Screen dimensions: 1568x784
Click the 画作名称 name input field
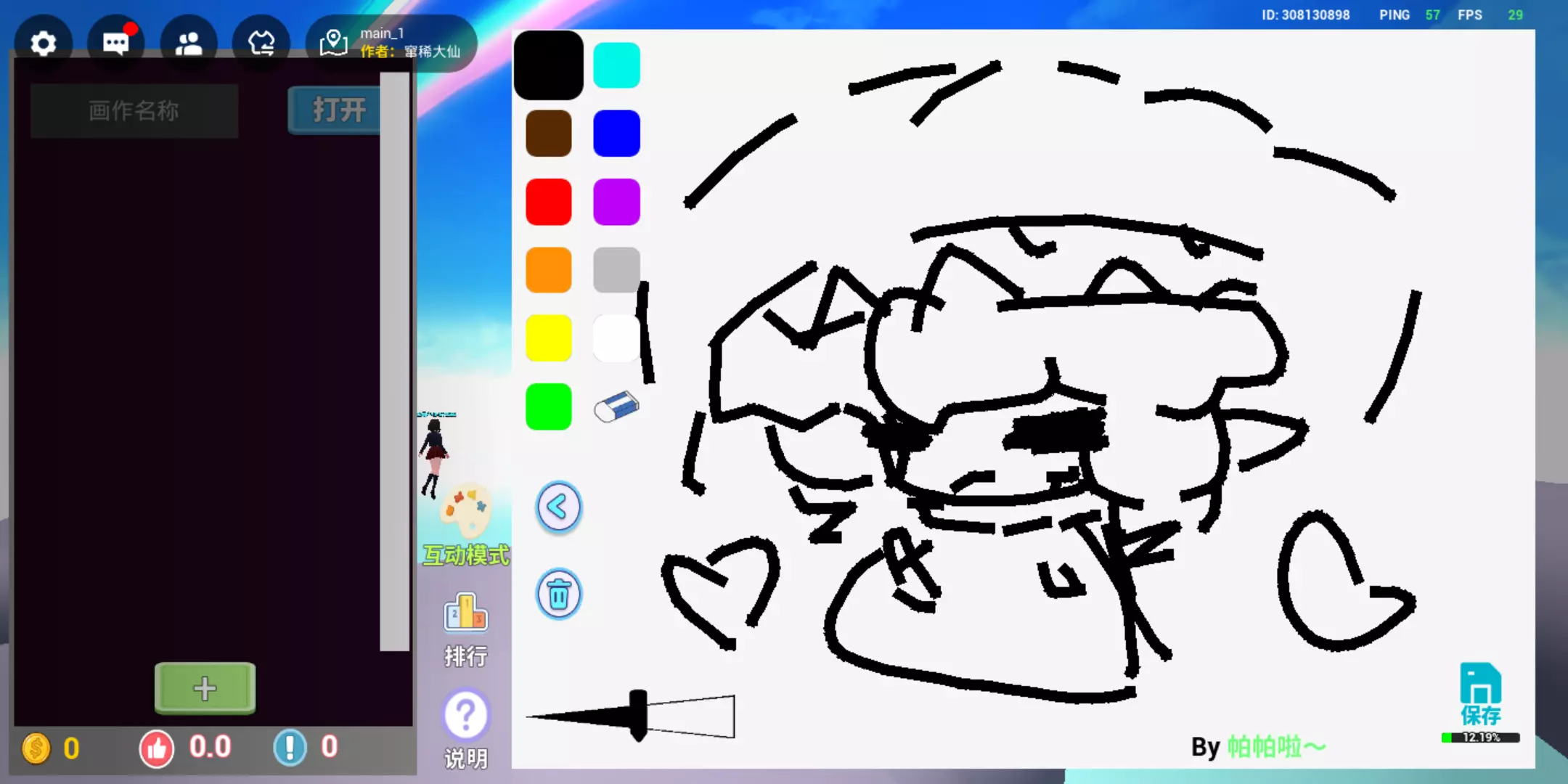(x=134, y=110)
